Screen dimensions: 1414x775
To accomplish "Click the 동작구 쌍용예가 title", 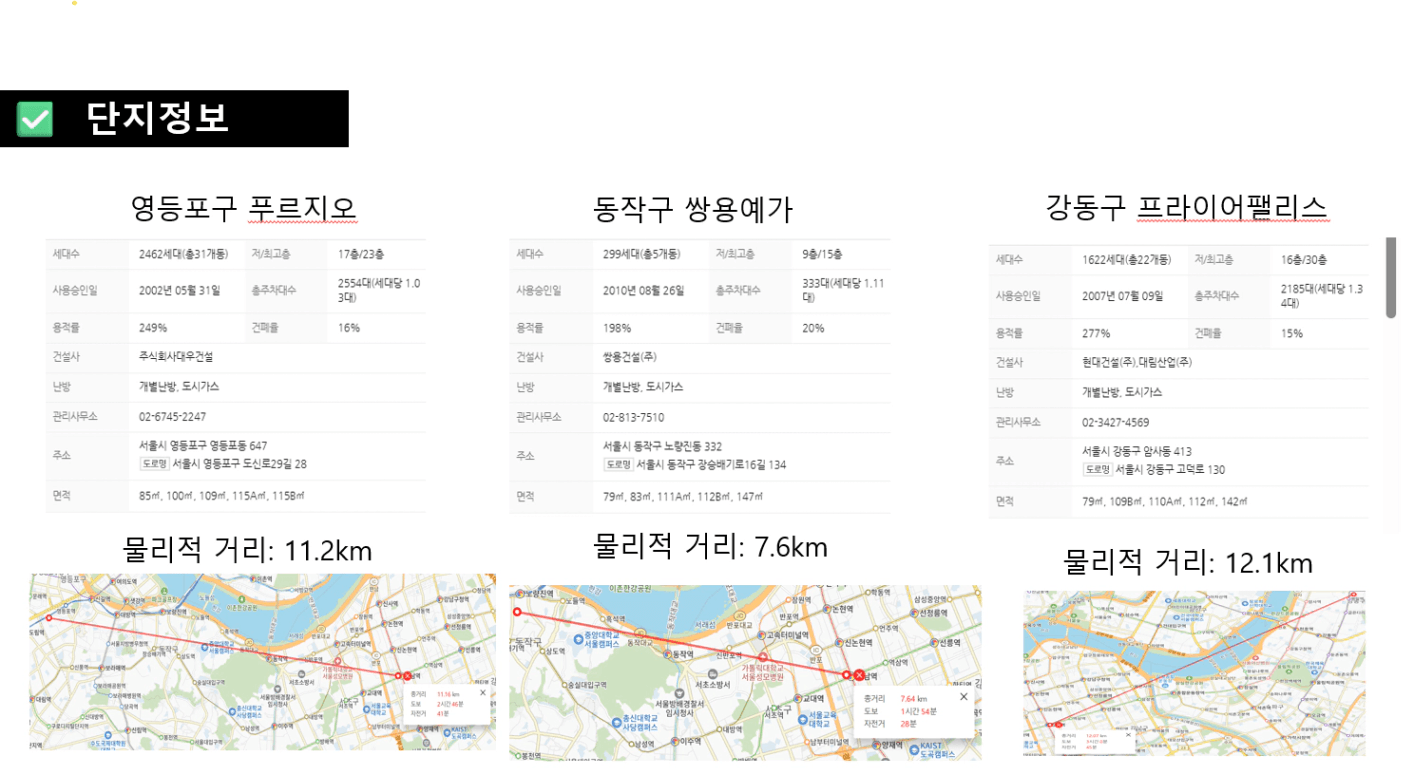I will tap(693, 208).
